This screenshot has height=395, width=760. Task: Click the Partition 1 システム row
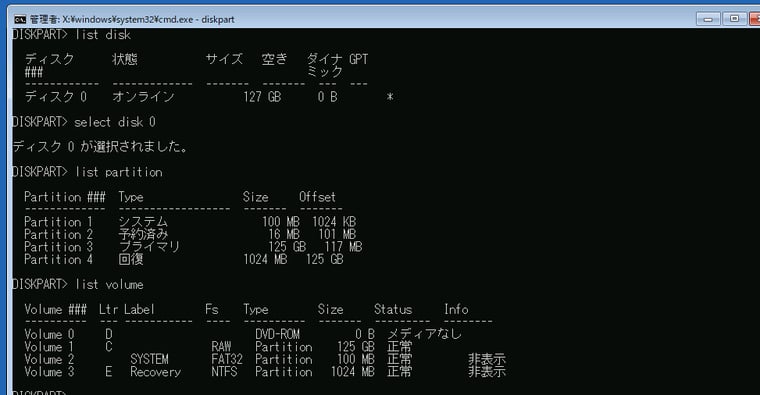pos(190,222)
